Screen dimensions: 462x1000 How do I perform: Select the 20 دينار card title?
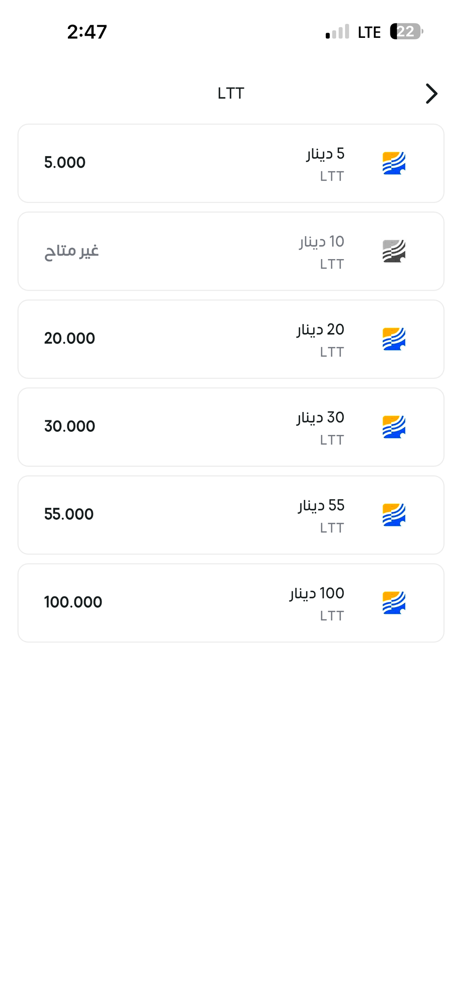[320, 330]
